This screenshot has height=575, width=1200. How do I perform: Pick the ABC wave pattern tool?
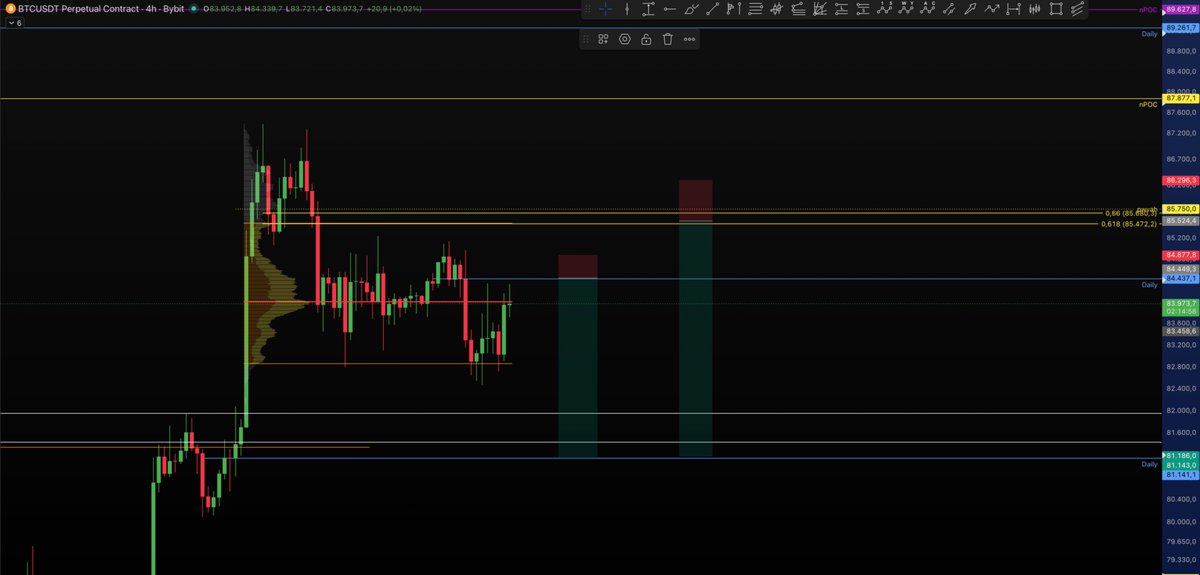pos(928,9)
